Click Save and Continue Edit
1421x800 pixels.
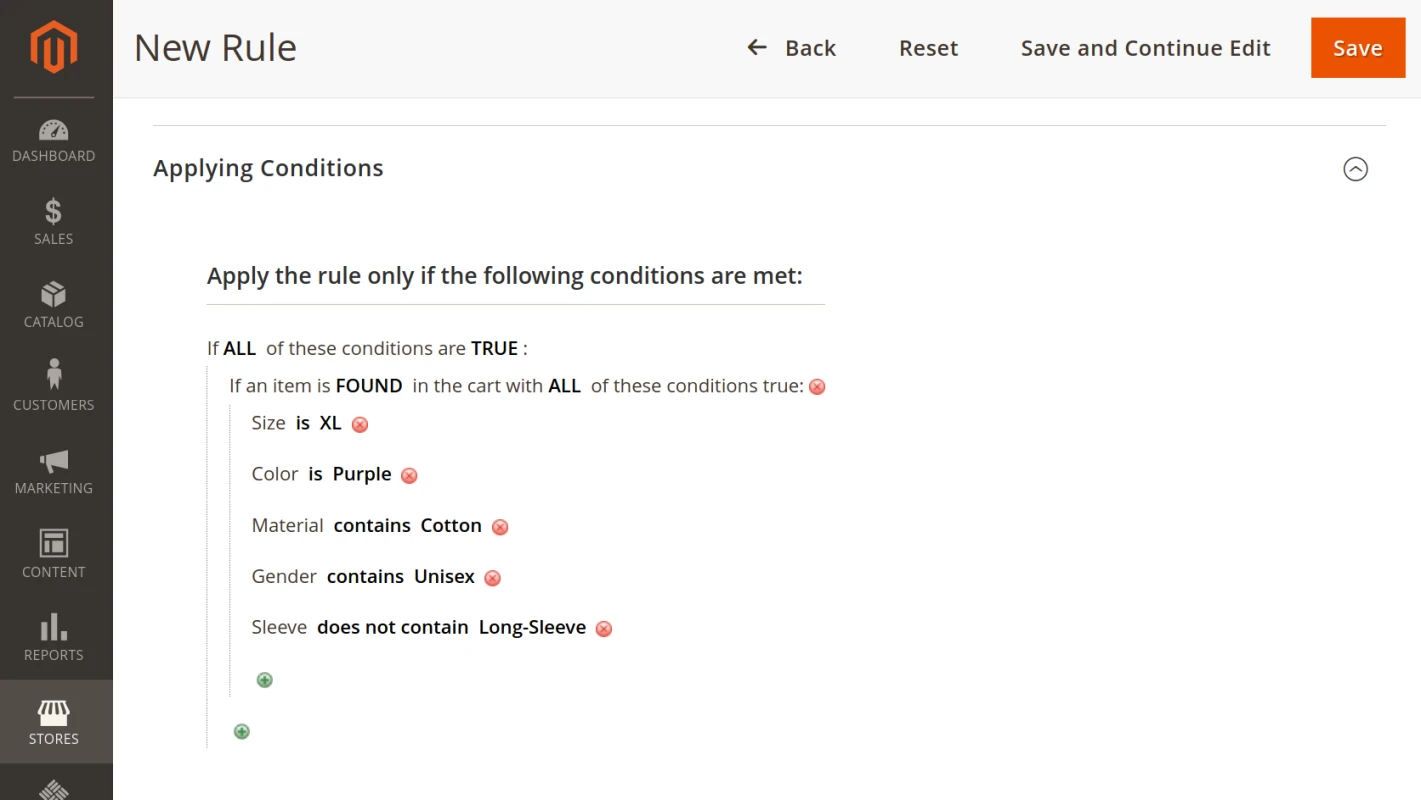tap(1144, 47)
